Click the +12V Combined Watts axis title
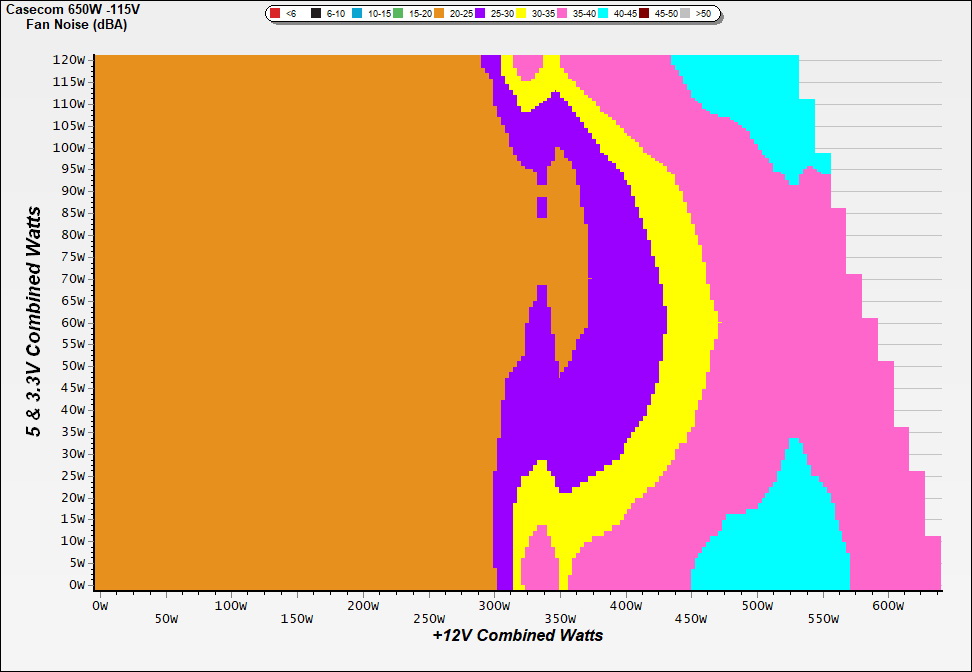The width and height of the screenshot is (972, 672). point(517,635)
